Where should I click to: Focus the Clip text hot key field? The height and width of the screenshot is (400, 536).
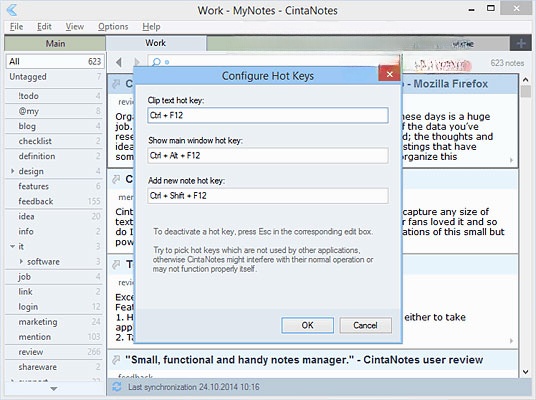[x=268, y=116]
